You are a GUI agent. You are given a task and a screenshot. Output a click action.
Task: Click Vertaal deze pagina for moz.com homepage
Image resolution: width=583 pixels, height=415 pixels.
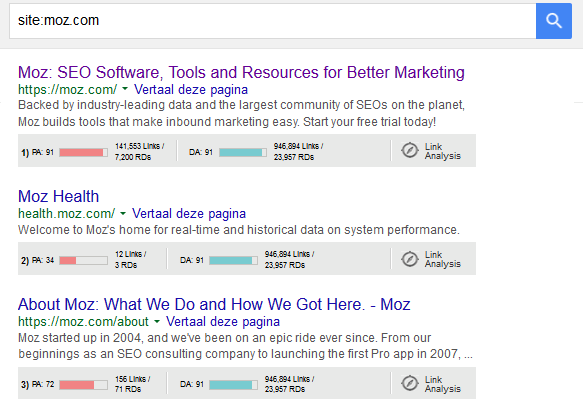(x=191, y=90)
